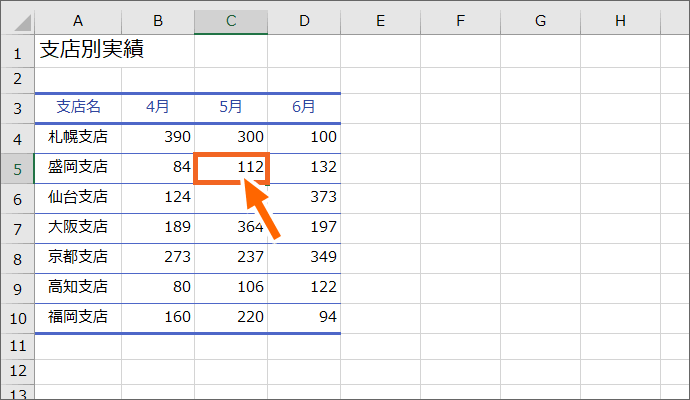Select column C header

[x=231, y=21]
